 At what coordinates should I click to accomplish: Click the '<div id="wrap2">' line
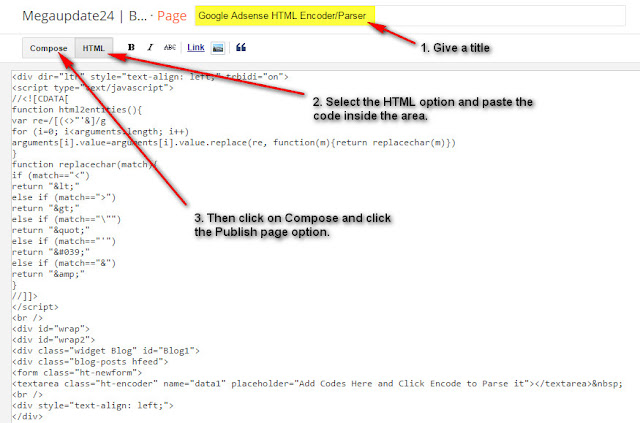[x=53, y=340]
